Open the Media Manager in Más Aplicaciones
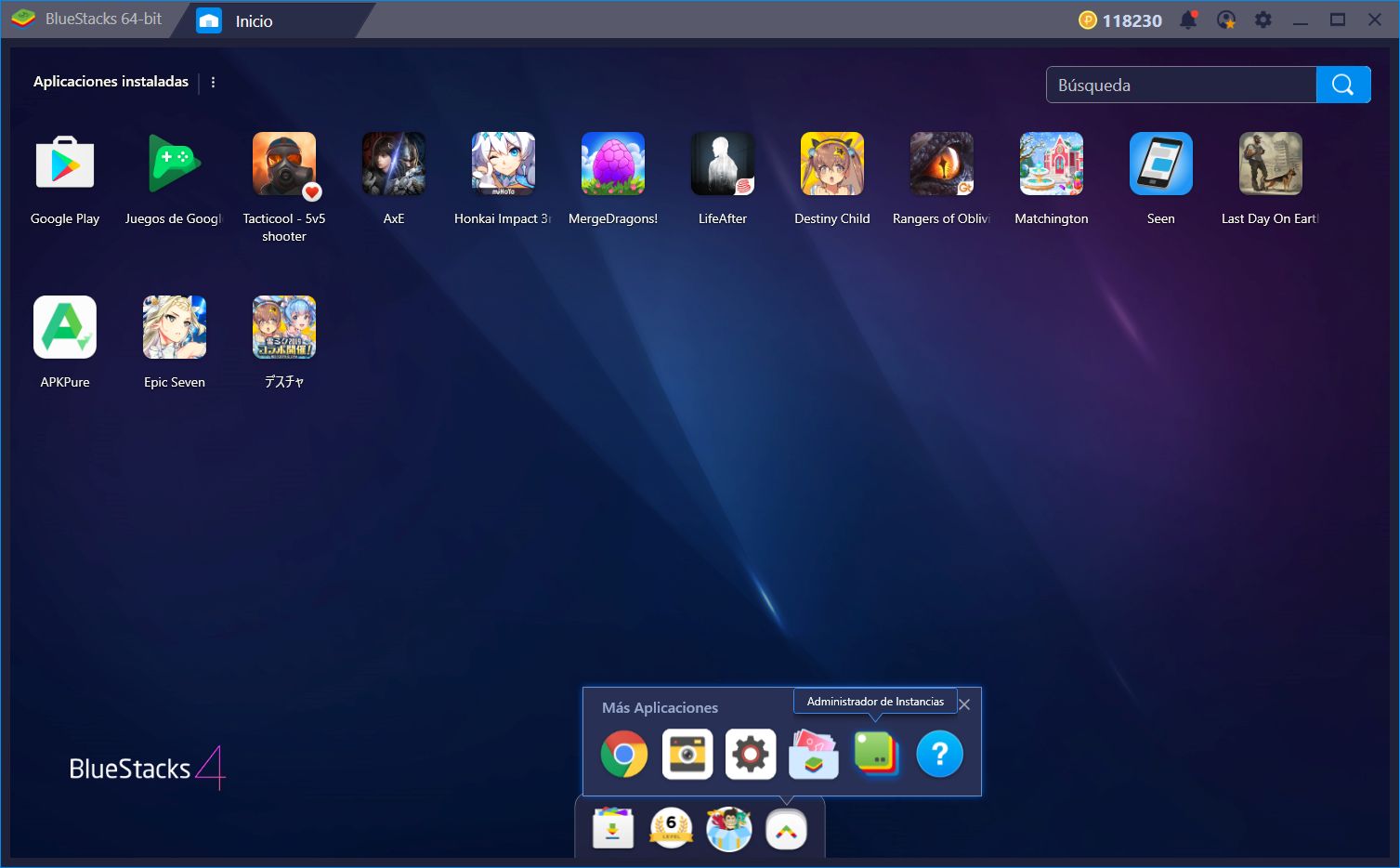This screenshot has height=868, width=1400. pyautogui.click(x=814, y=754)
